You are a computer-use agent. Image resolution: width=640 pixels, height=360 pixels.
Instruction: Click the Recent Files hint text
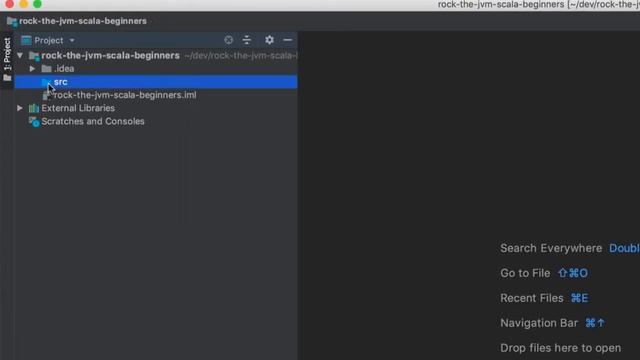(532, 298)
